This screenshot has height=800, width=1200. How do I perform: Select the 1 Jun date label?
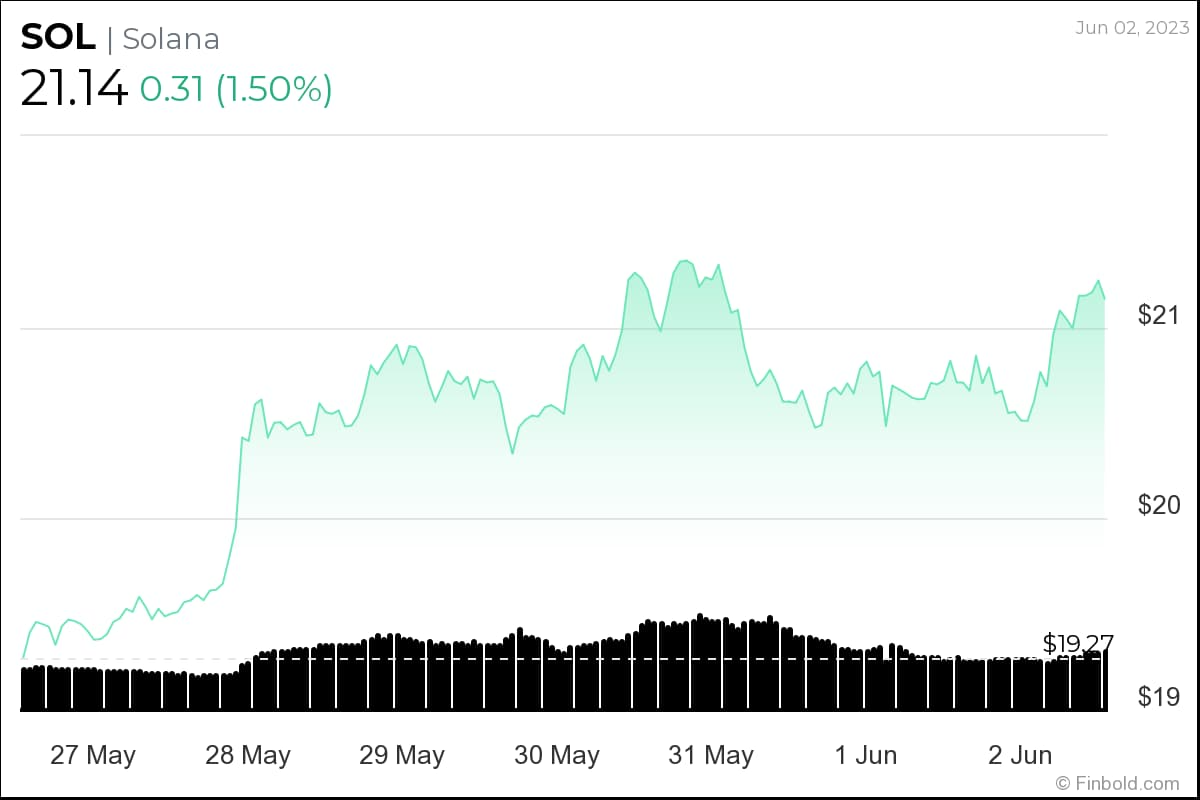pos(866,755)
